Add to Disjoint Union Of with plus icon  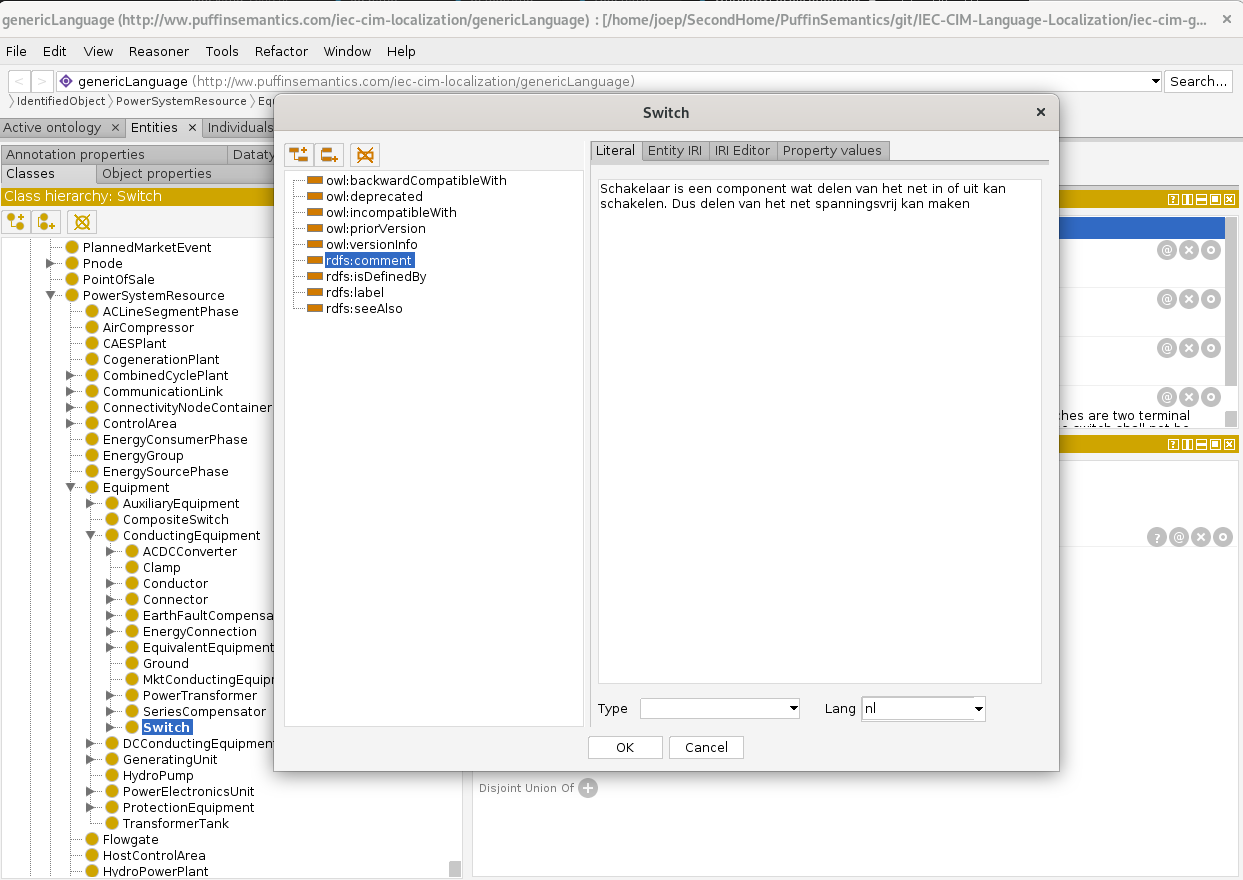tap(588, 788)
